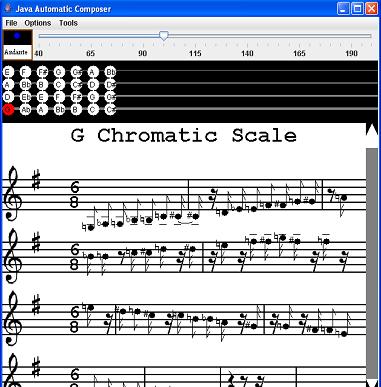Select the open A string note circle

[8, 85]
